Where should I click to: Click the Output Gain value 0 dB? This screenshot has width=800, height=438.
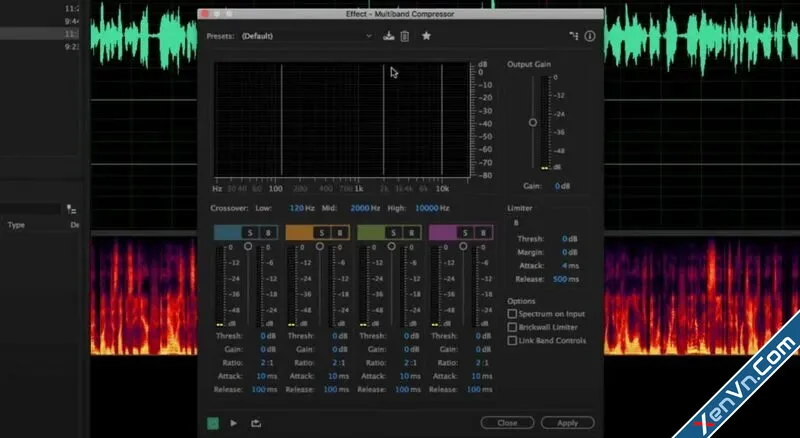[x=562, y=186]
